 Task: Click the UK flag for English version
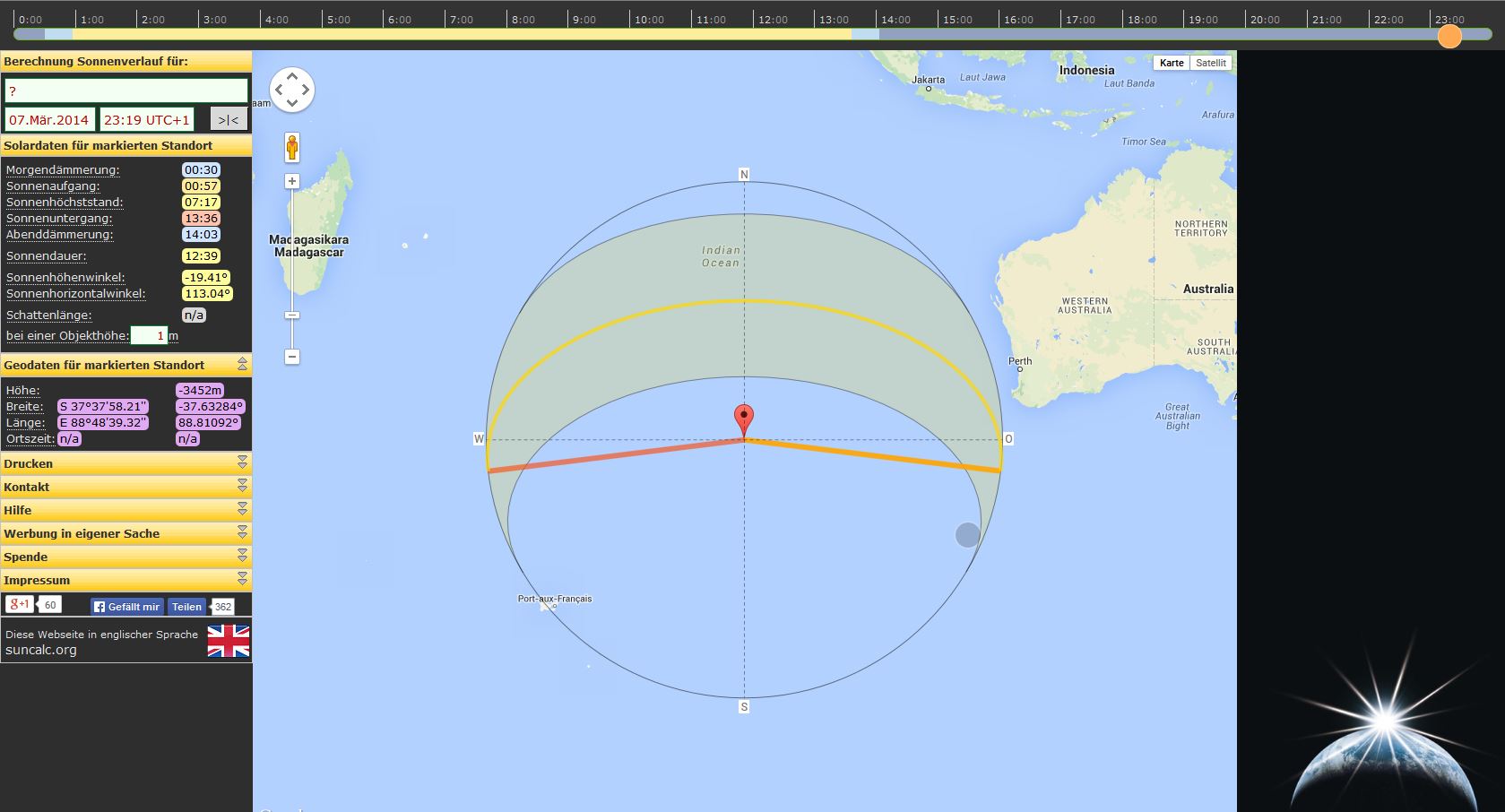229,641
